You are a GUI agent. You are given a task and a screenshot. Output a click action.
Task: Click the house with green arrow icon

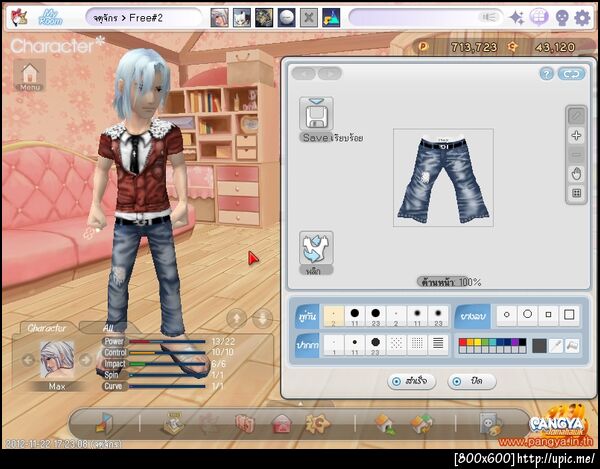point(386,424)
